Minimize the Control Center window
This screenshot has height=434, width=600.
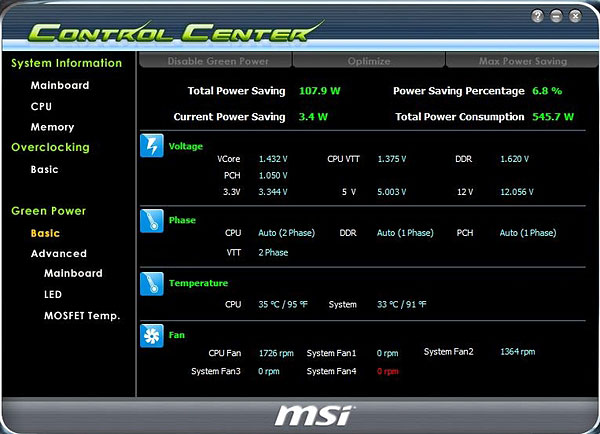(556, 16)
